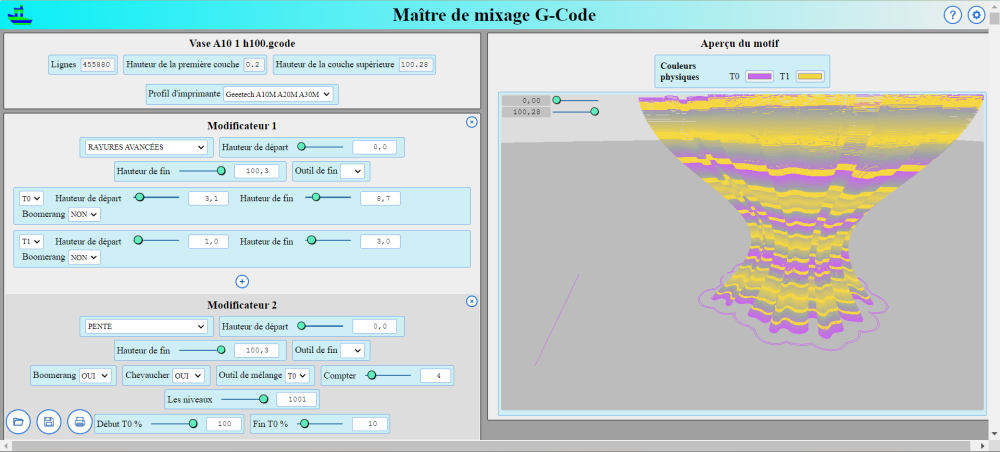Open Boomerang NON dropdown in T1 row

click(x=84, y=258)
